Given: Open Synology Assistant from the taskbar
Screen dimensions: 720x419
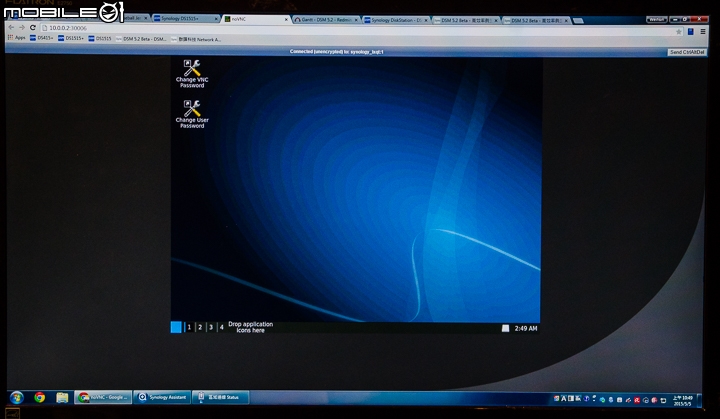Looking at the screenshot, I should pyautogui.click(x=162, y=397).
